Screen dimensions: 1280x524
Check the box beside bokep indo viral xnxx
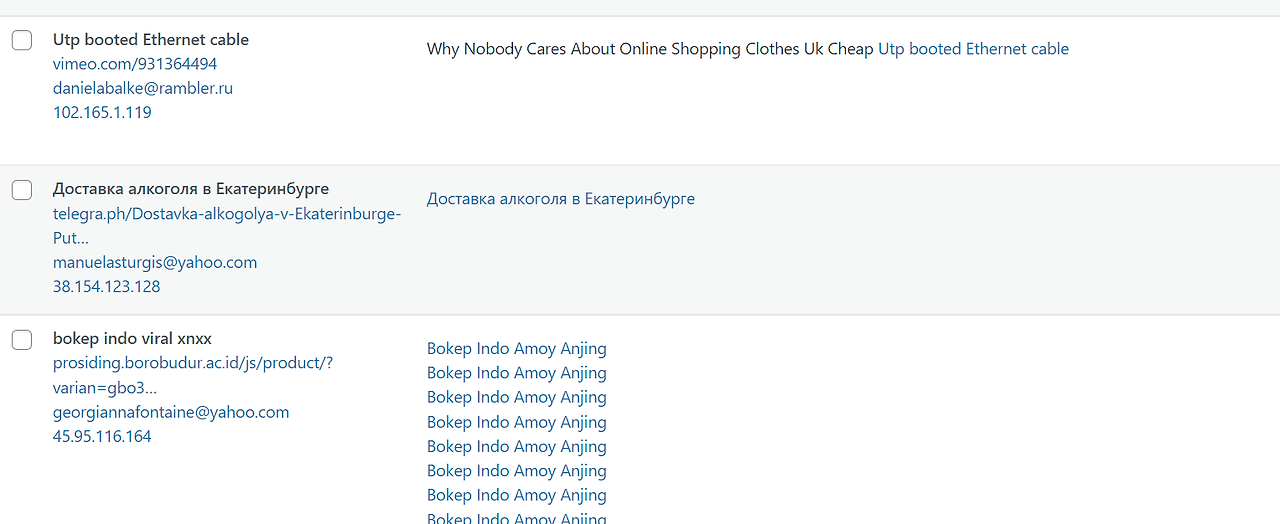pyautogui.click(x=22, y=340)
